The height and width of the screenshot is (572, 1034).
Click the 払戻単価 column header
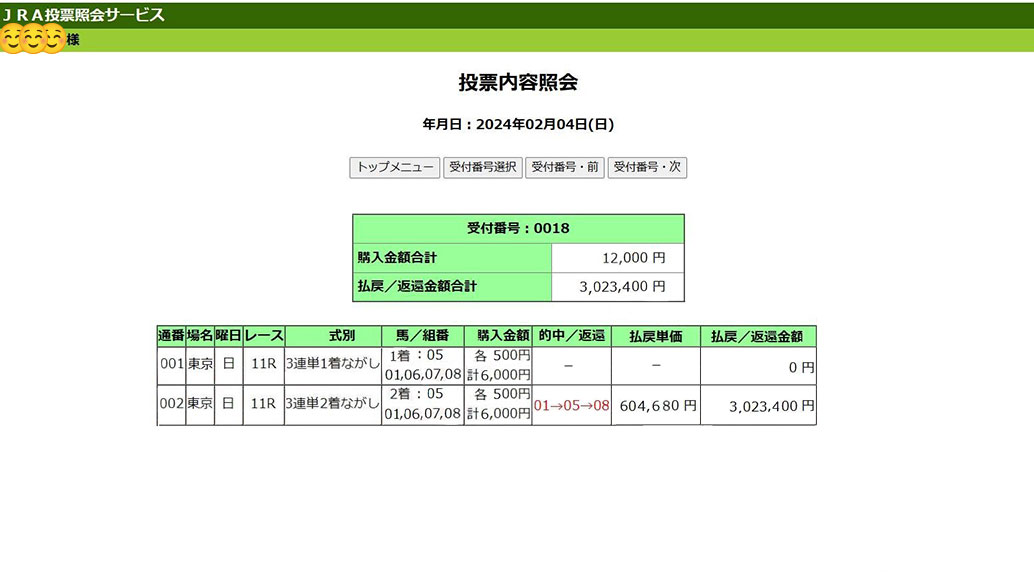click(655, 336)
